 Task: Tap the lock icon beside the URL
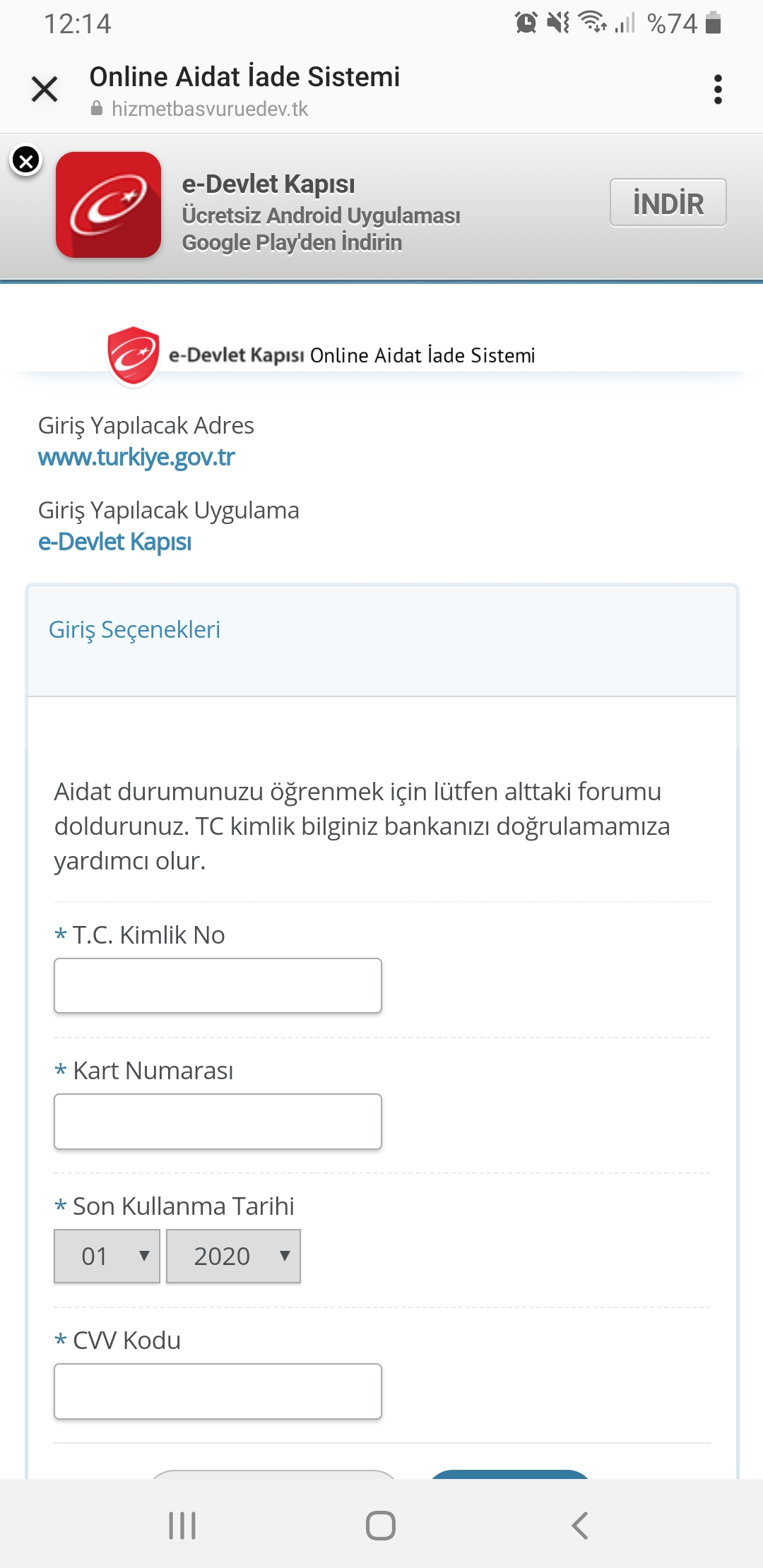click(x=97, y=108)
